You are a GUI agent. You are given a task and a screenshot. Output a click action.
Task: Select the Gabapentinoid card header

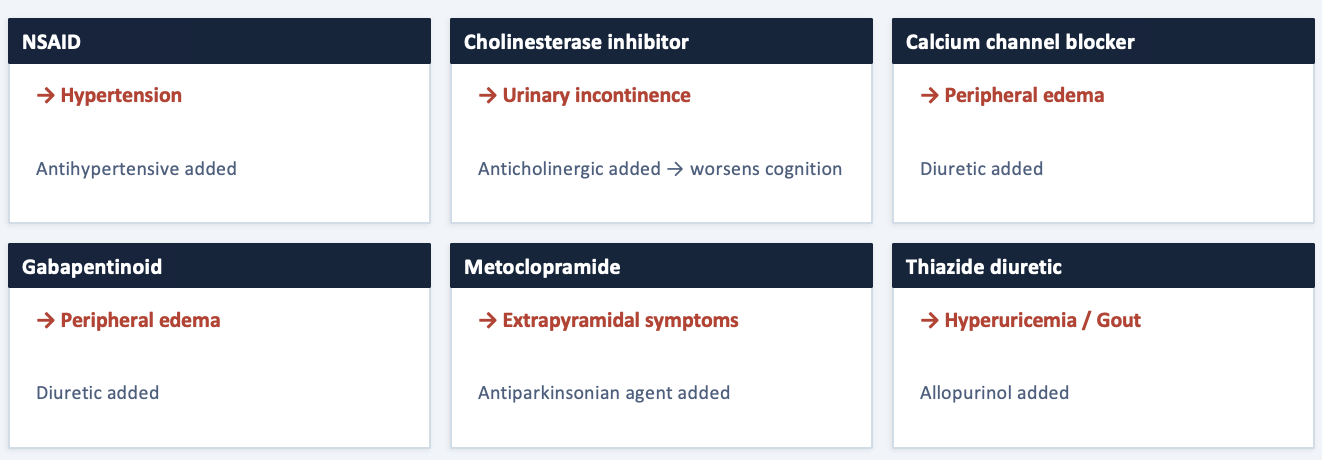tap(219, 267)
